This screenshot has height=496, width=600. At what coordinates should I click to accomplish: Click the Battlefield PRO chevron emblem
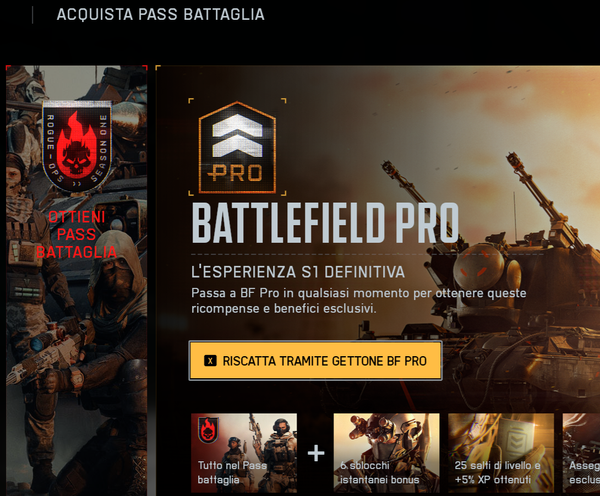pyautogui.click(x=237, y=147)
